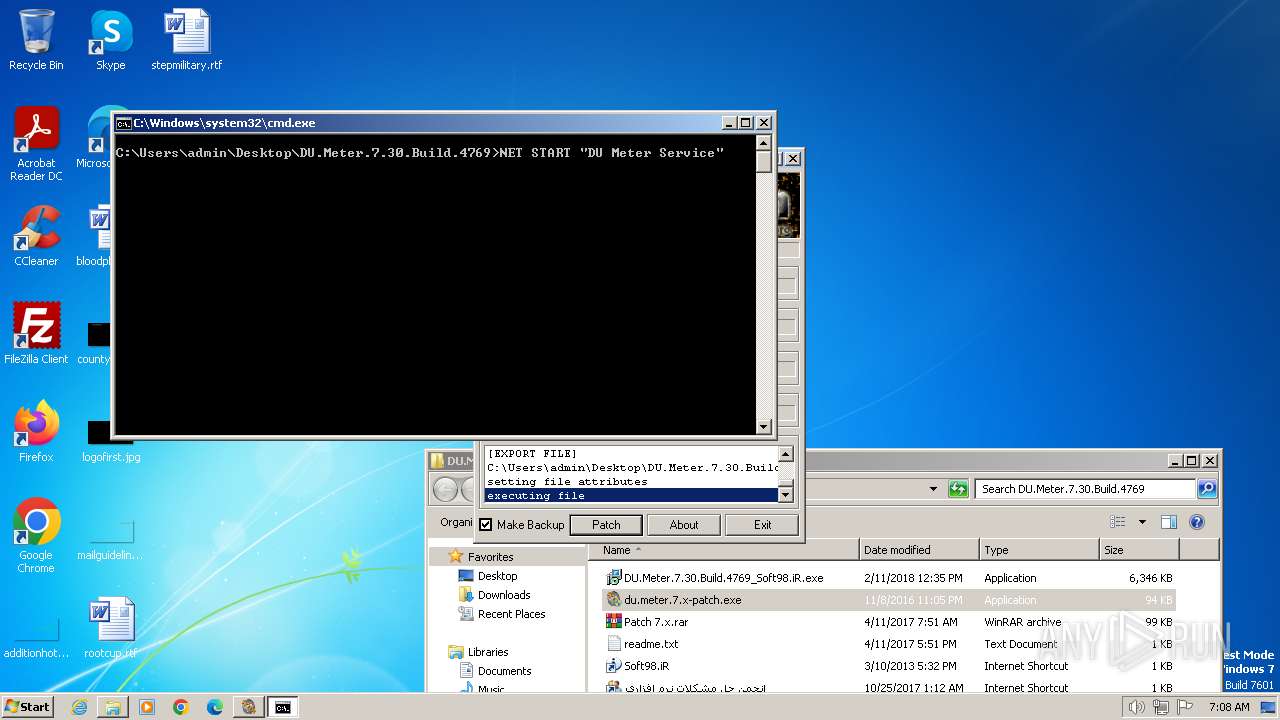Click the Exit button in patcher
This screenshot has height=720, width=1280.
[762, 525]
